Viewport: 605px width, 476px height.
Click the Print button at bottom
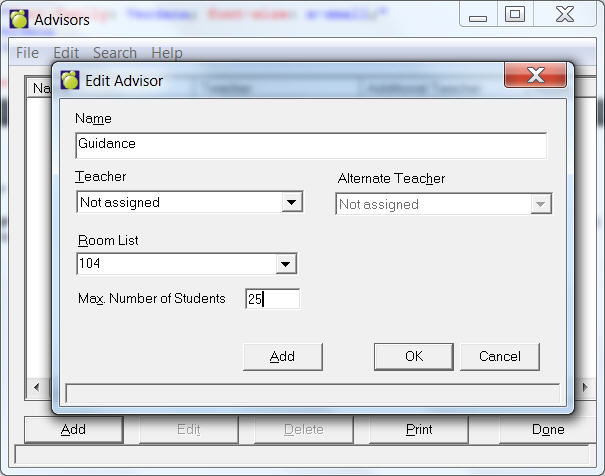(419, 430)
